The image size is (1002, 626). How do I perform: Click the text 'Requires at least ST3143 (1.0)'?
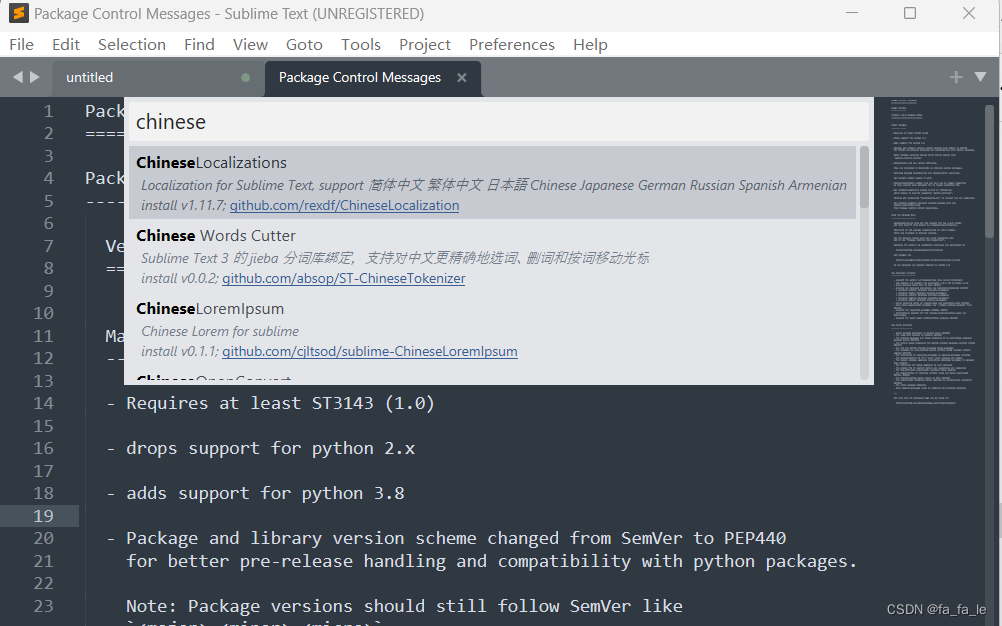[281, 403]
